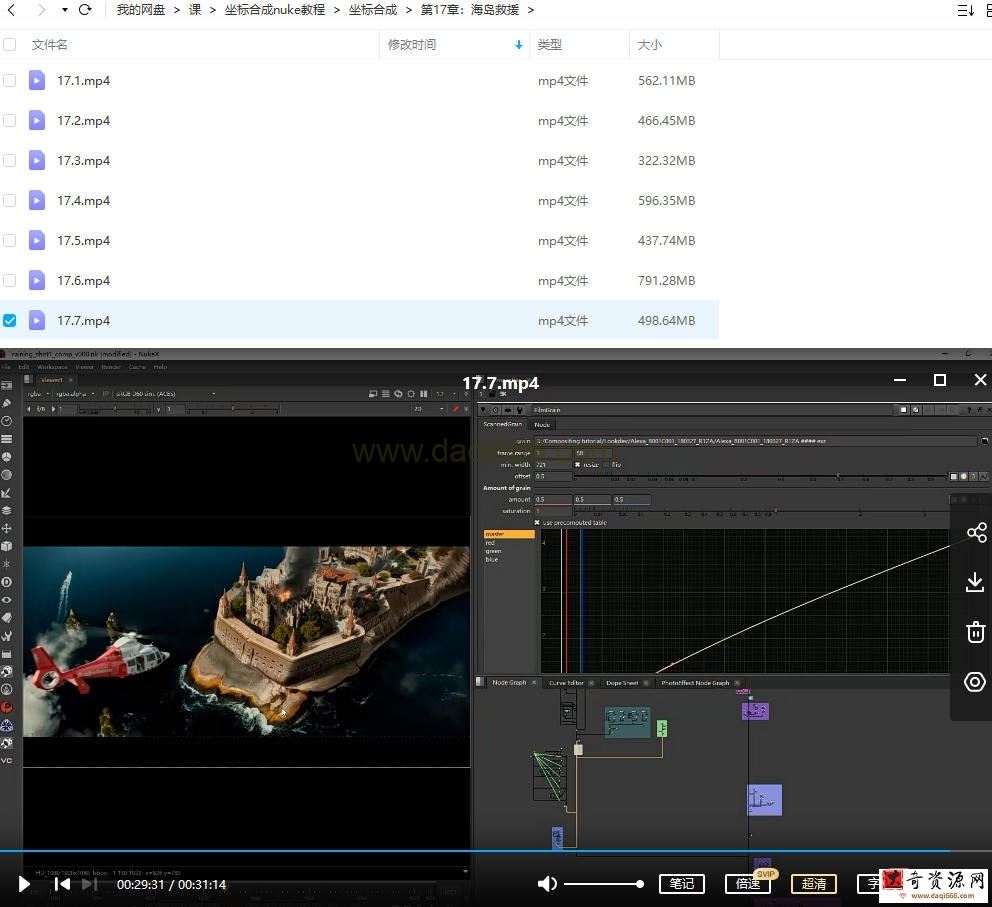The height and width of the screenshot is (907, 992).
Task: Mute the player volume speaker
Action: pyautogui.click(x=547, y=884)
